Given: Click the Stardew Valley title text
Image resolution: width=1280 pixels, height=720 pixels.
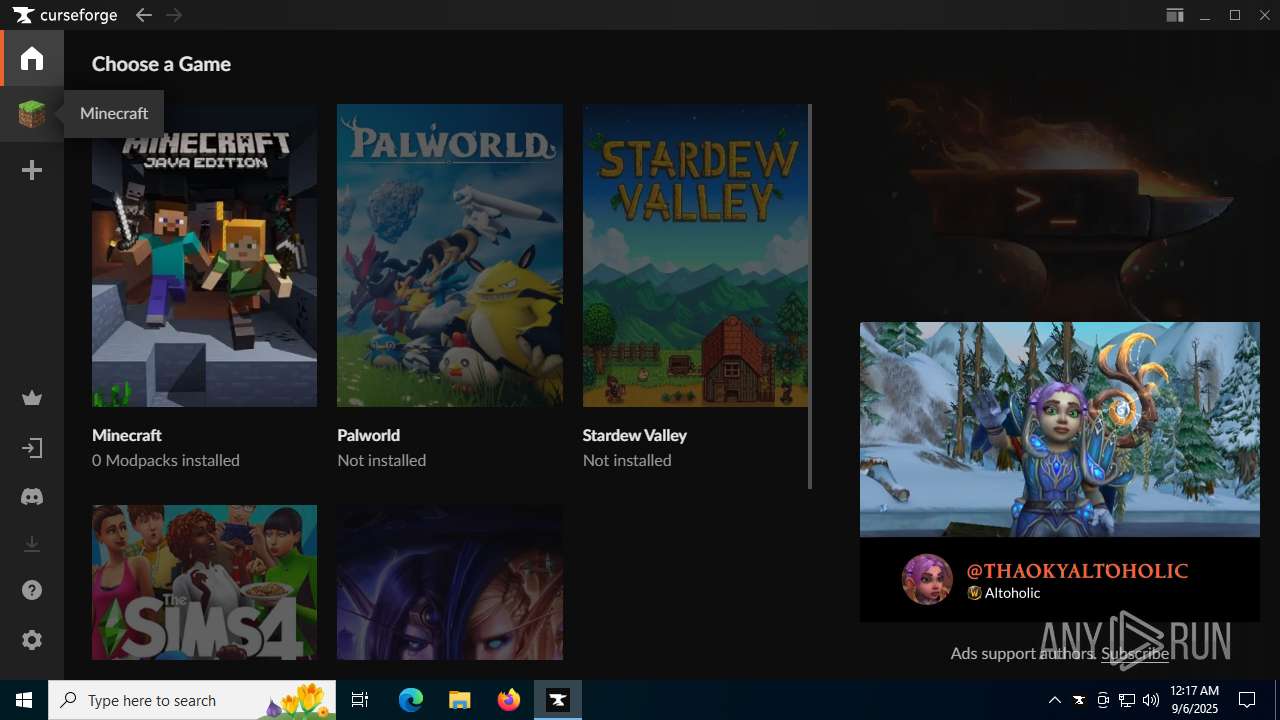Looking at the screenshot, I should coord(634,435).
